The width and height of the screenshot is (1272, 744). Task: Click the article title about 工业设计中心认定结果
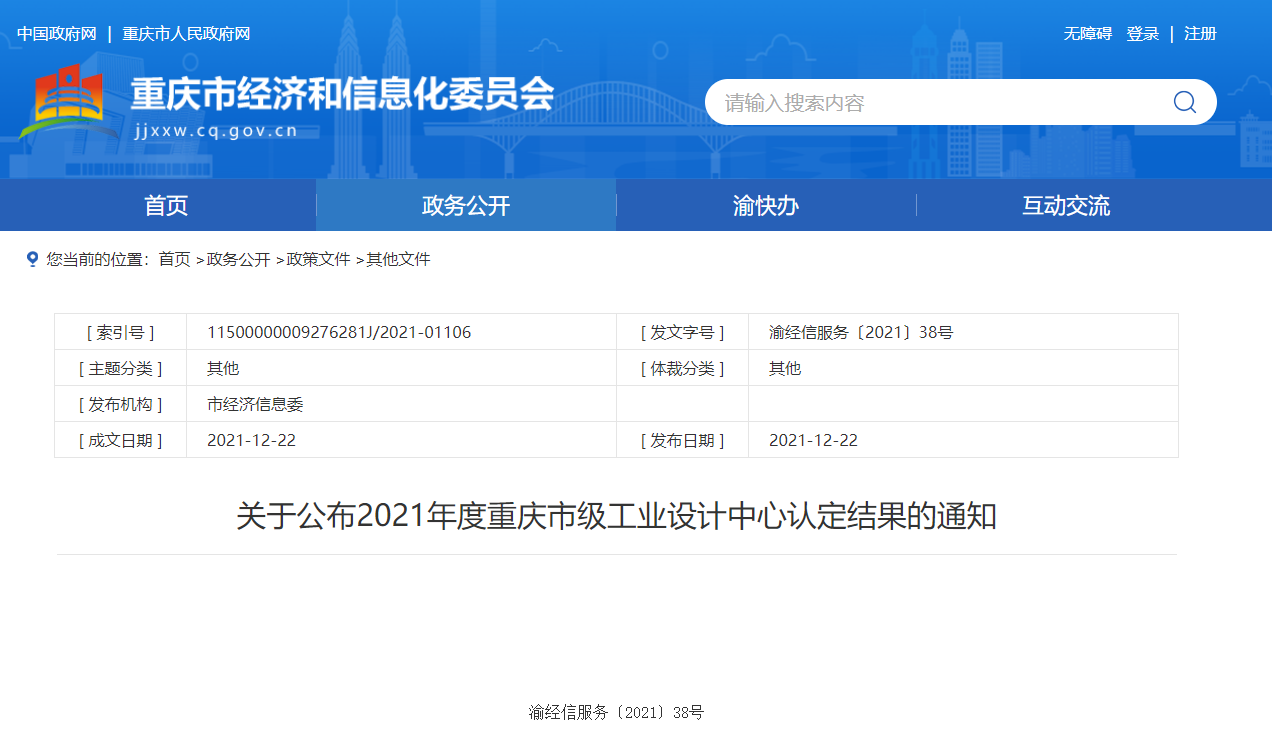[x=616, y=517]
